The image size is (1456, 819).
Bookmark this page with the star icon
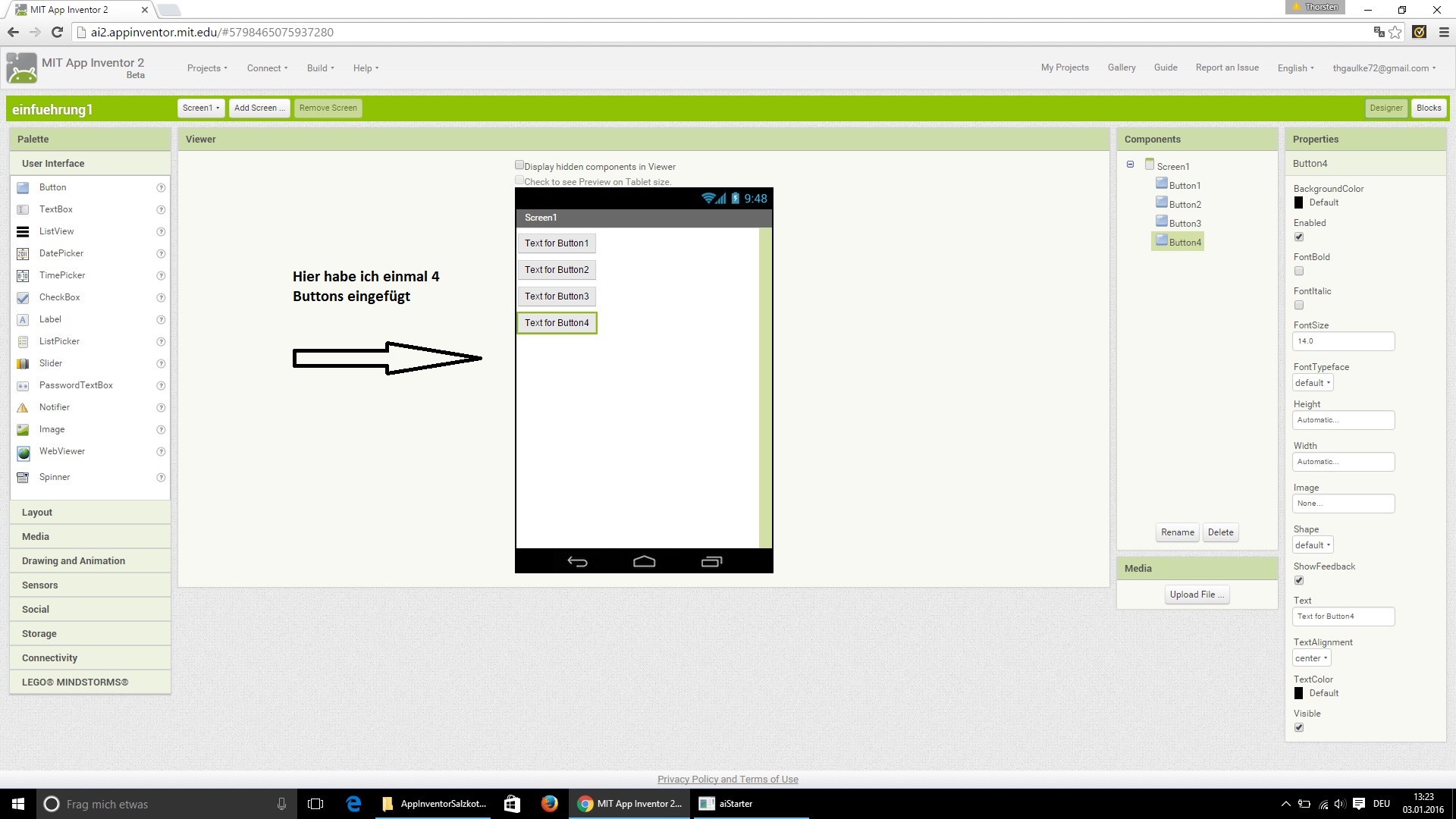[x=1395, y=32]
